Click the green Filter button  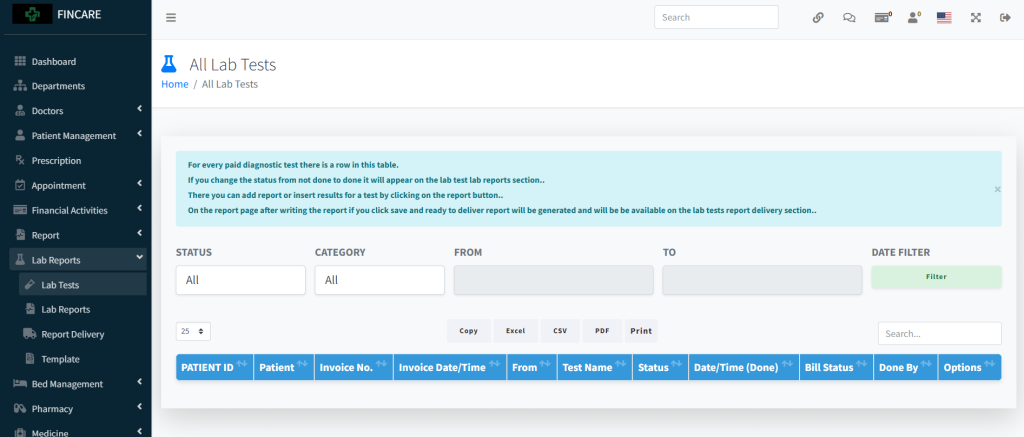point(936,277)
